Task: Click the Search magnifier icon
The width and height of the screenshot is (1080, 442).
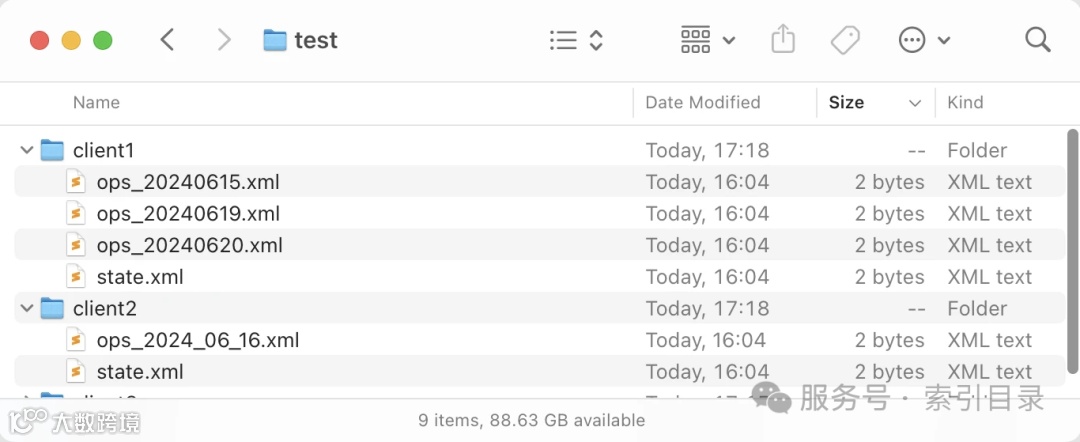Action: [1037, 40]
